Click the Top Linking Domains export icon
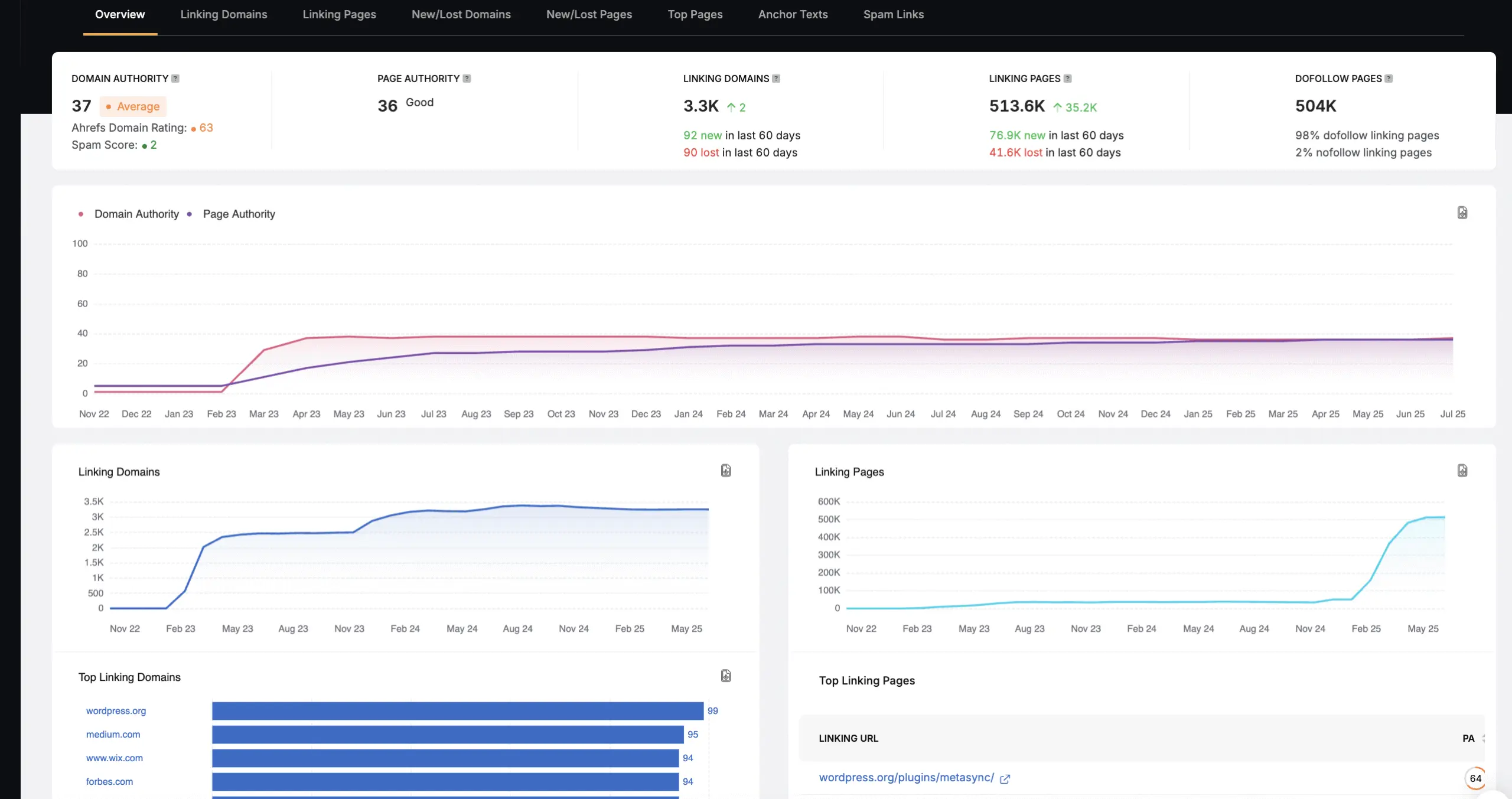Viewport: 1512px width, 799px height. (726, 676)
